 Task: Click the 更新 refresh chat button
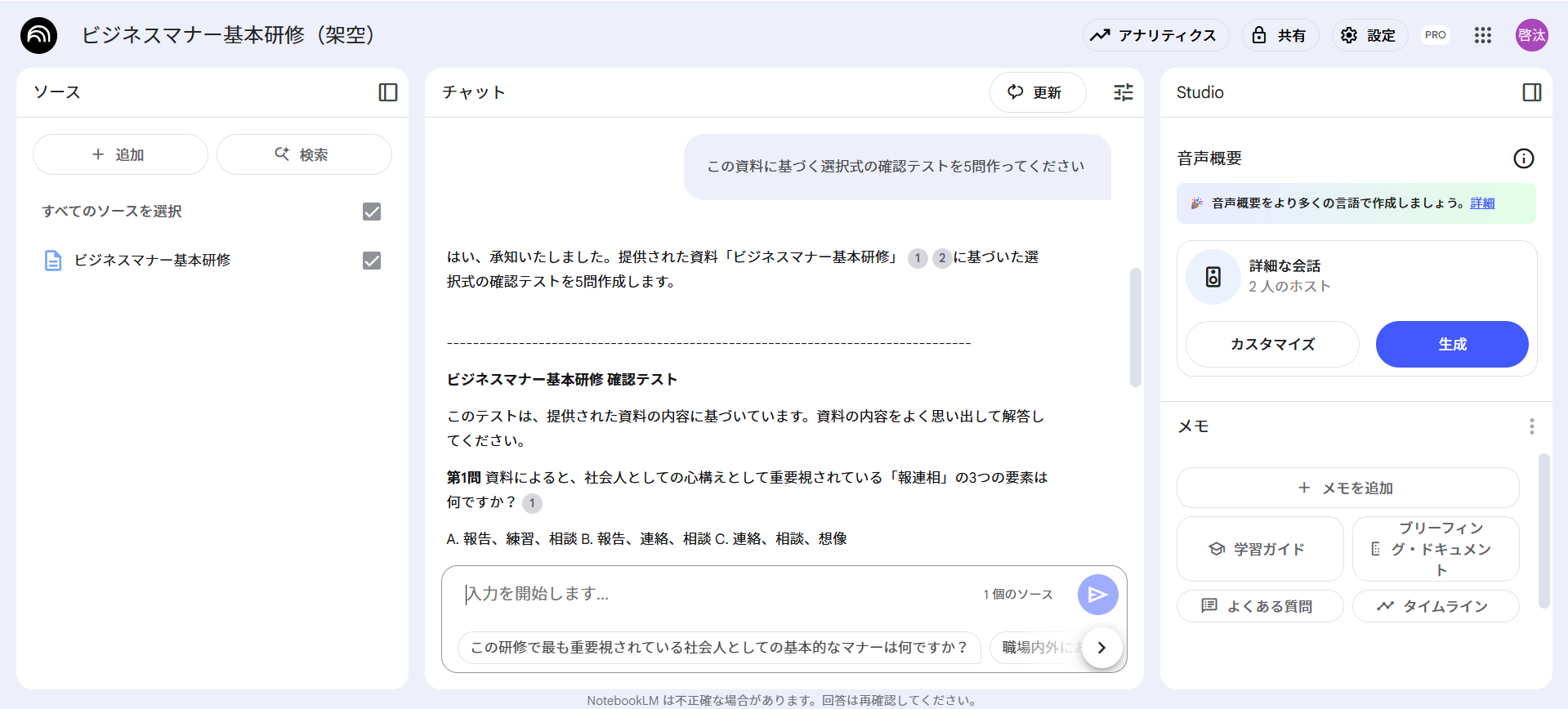pyautogui.click(x=1037, y=92)
